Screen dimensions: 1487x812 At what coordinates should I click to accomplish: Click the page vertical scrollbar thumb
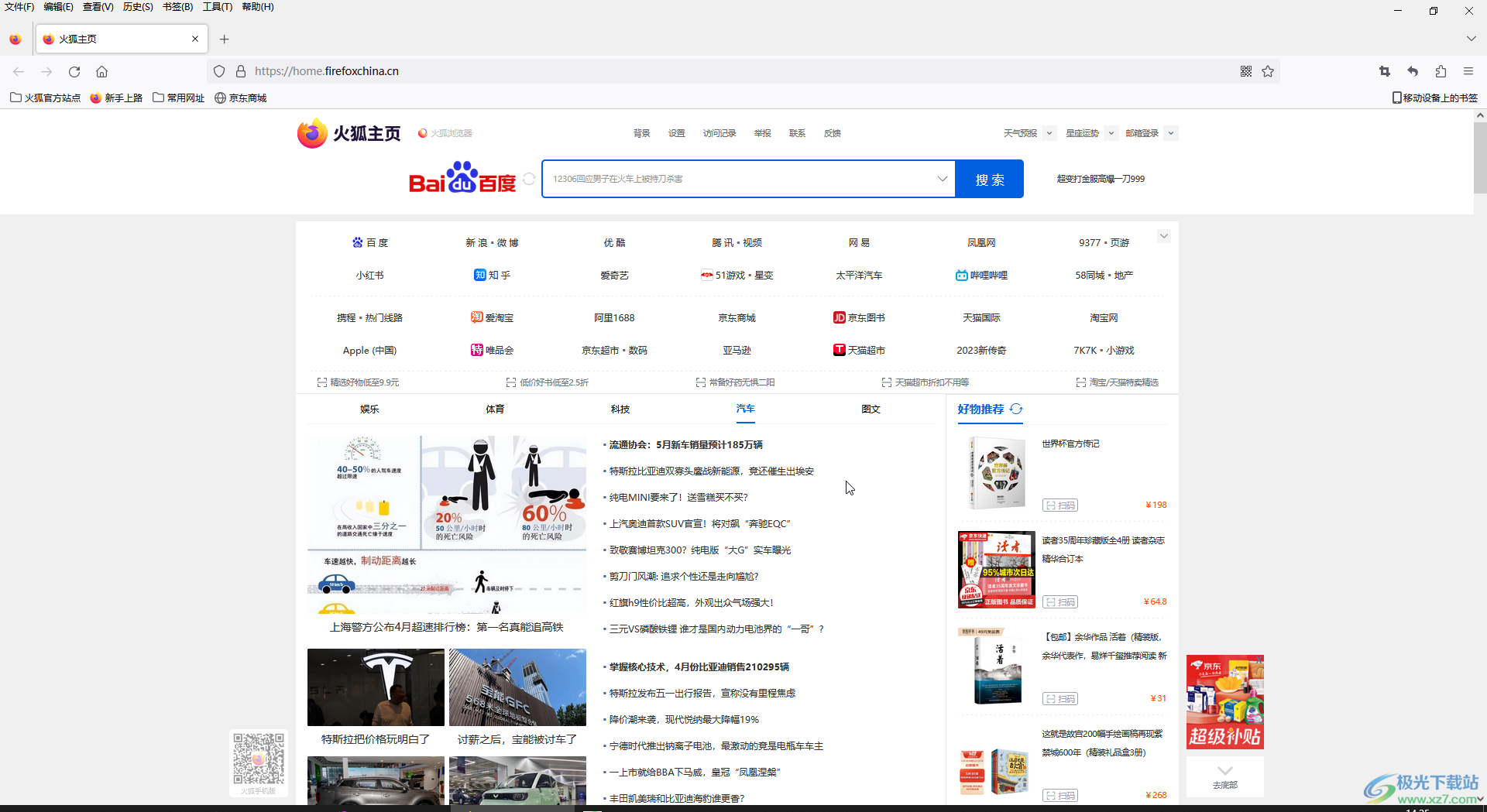click(x=1480, y=157)
